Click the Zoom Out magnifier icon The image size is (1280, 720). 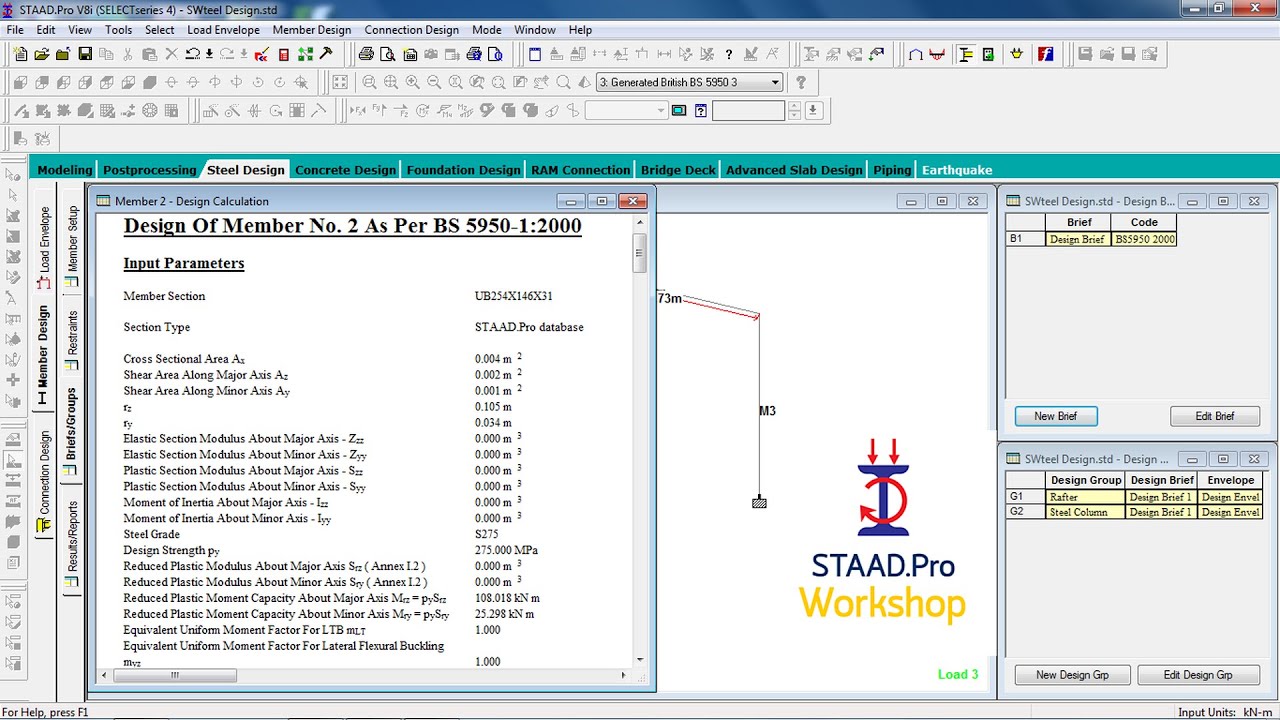[x=434, y=83]
